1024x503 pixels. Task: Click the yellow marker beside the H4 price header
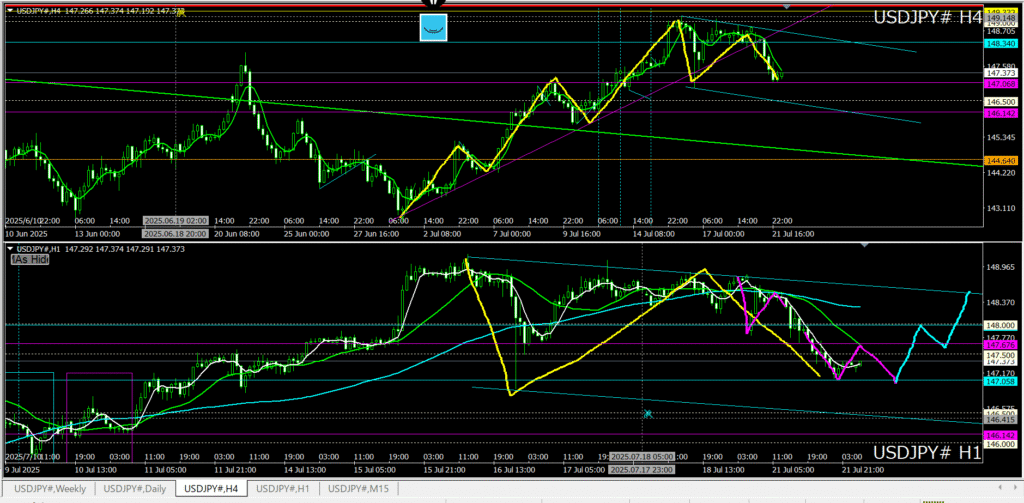[x=180, y=11]
